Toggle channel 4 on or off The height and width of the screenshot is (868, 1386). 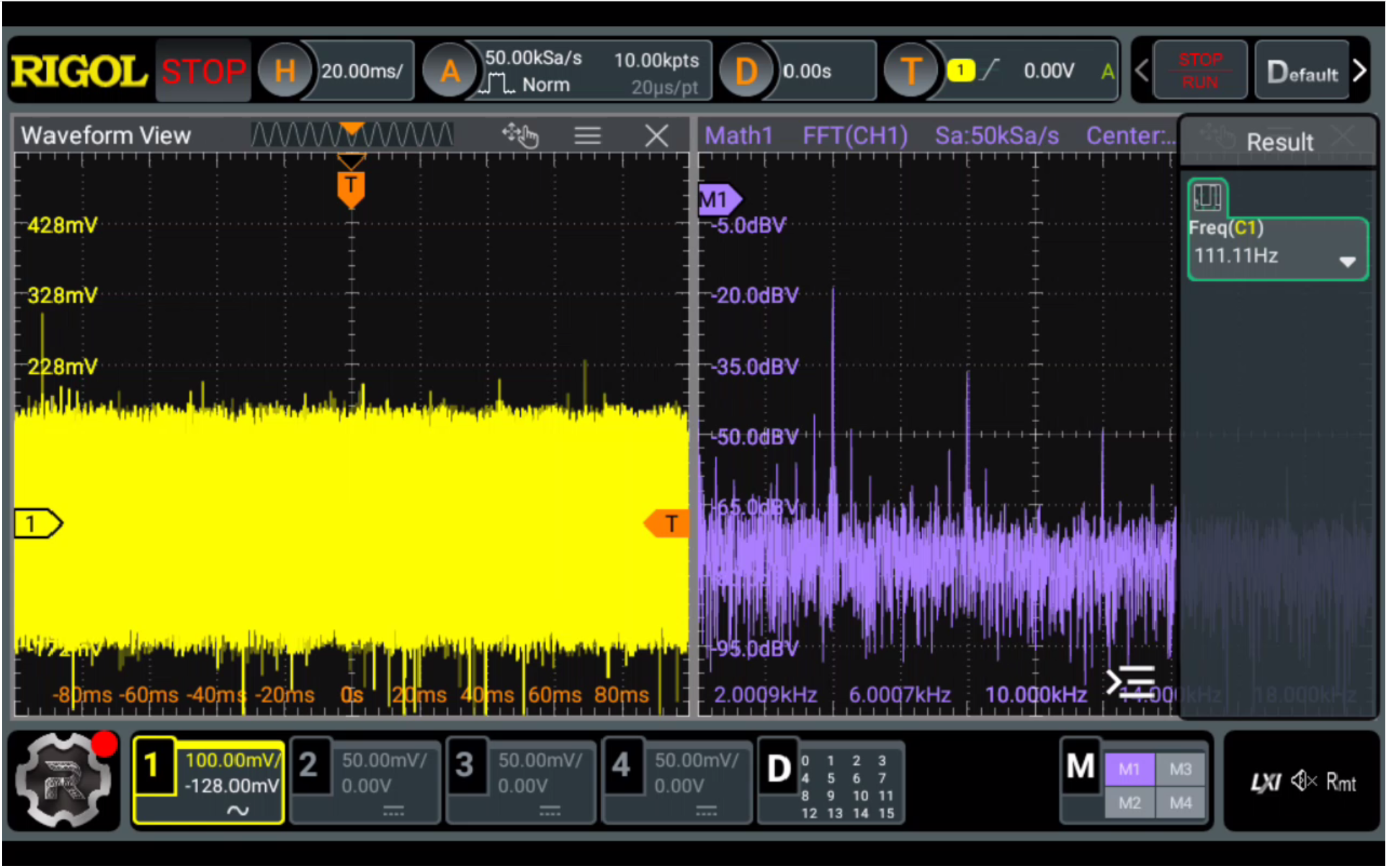pos(621,766)
